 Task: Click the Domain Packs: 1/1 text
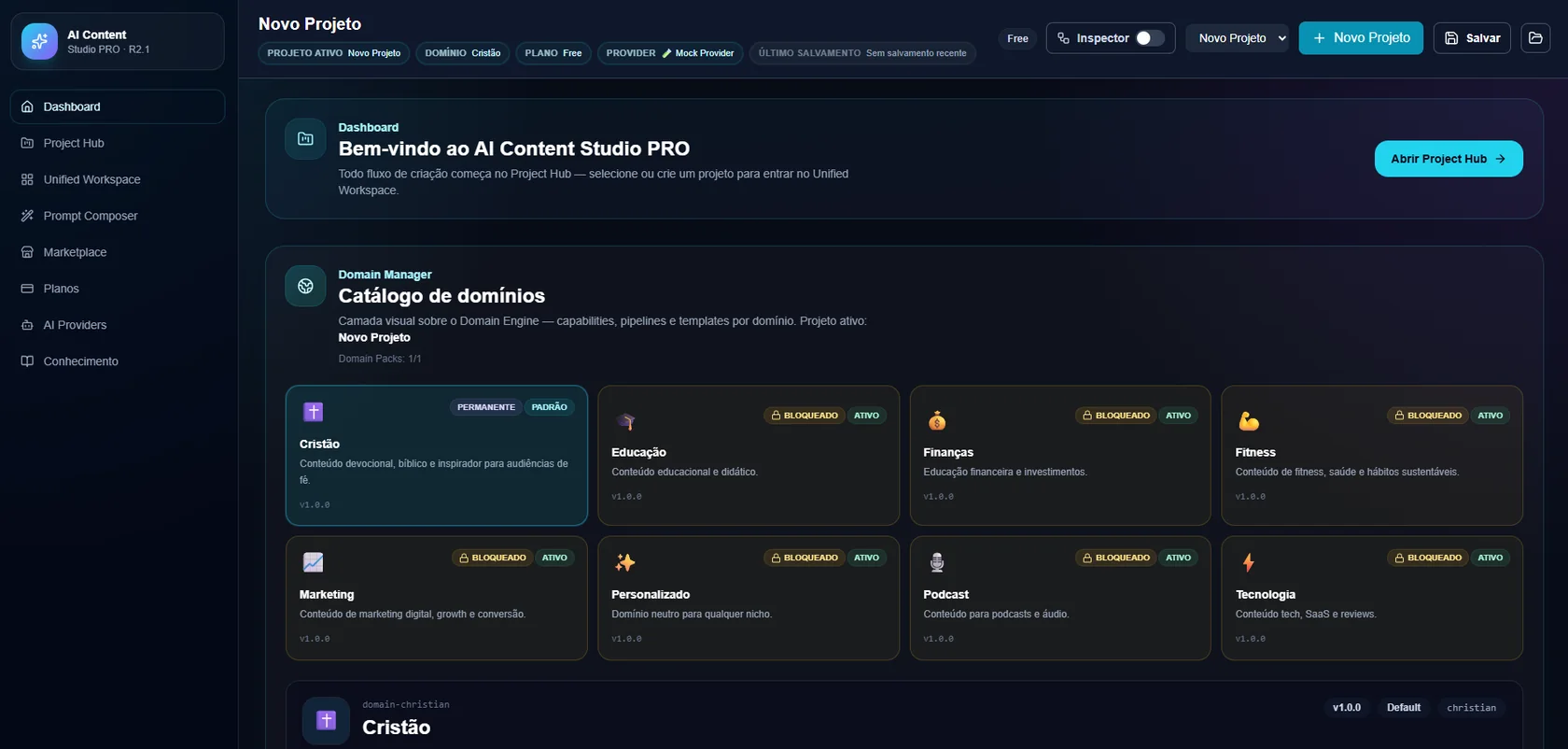tap(380, 359)
